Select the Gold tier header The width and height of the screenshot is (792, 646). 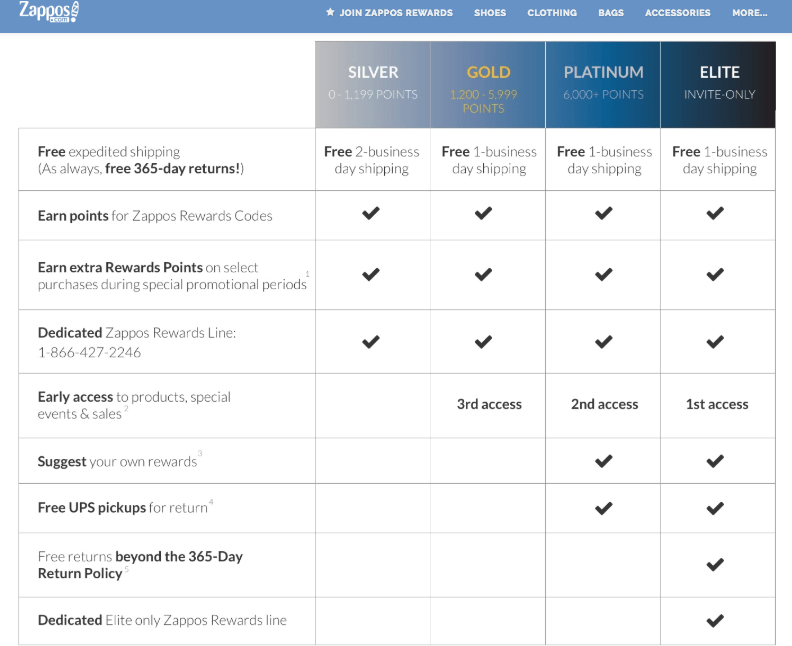pos(488,84)
